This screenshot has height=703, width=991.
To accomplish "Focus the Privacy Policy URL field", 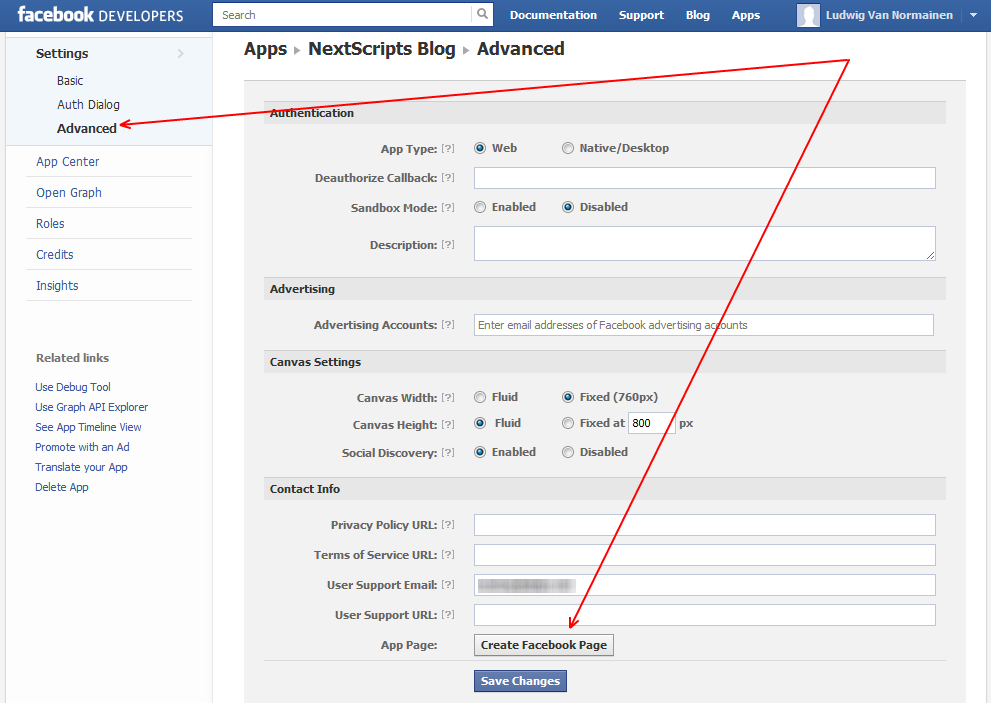I will pyautogui.click(x=705, y=525).
